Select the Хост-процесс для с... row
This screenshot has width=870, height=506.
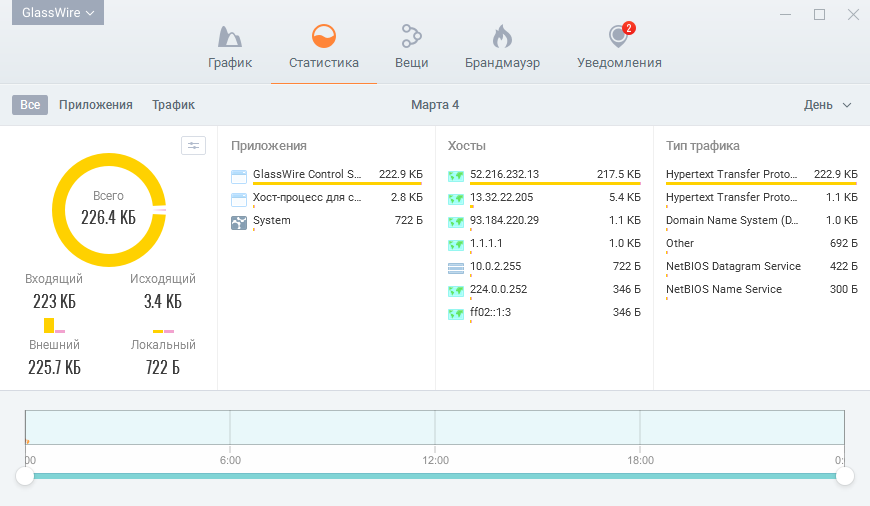[x=327, y=198]
